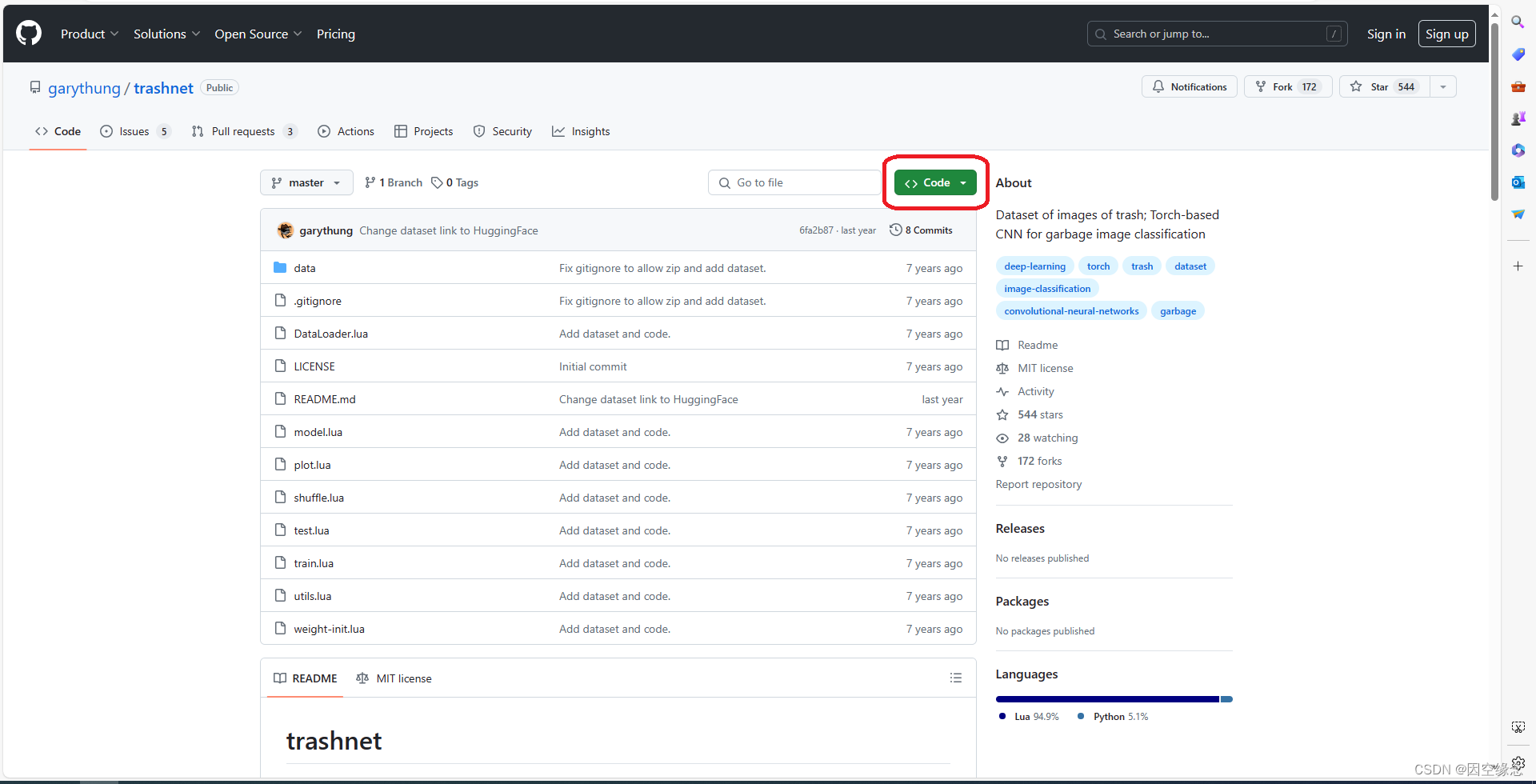Click the Sign in link
Viewport: 1536px width, 784px height.
1386,34
